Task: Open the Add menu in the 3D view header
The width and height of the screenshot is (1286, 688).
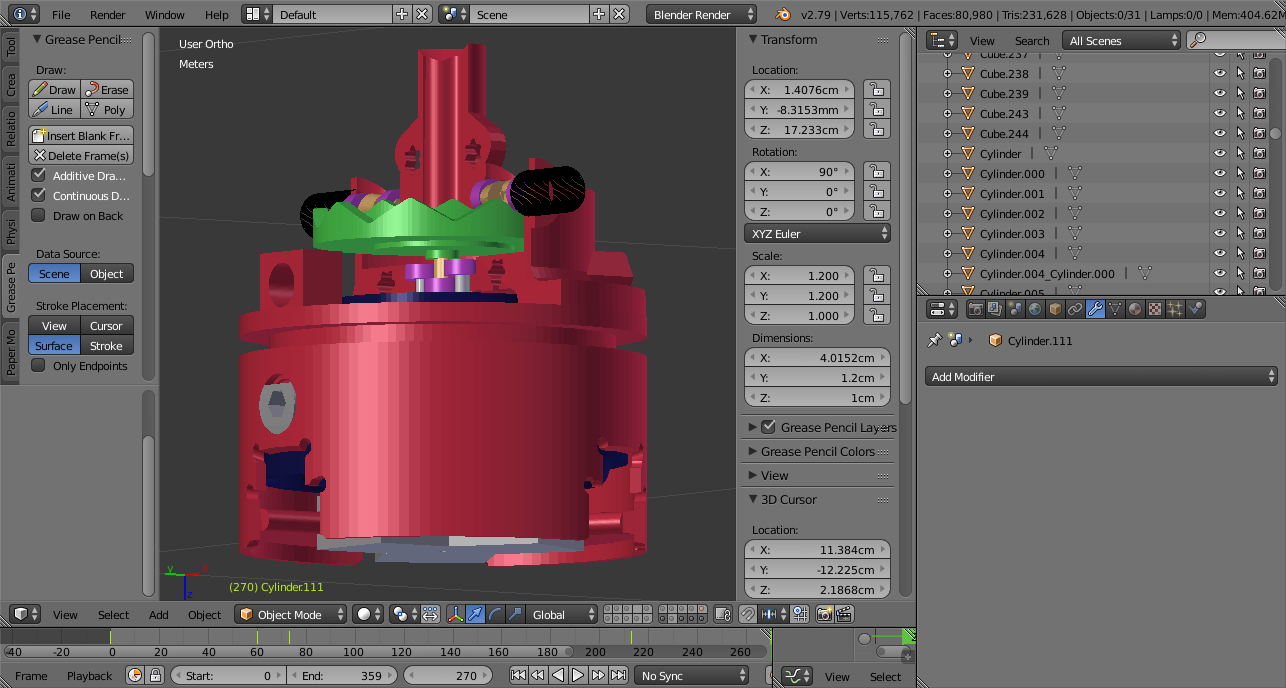Action: point(159,614)
